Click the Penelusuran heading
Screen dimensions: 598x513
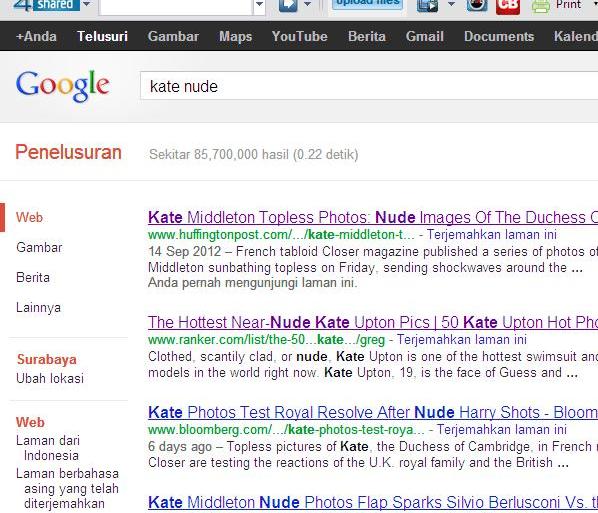point(69,152)
